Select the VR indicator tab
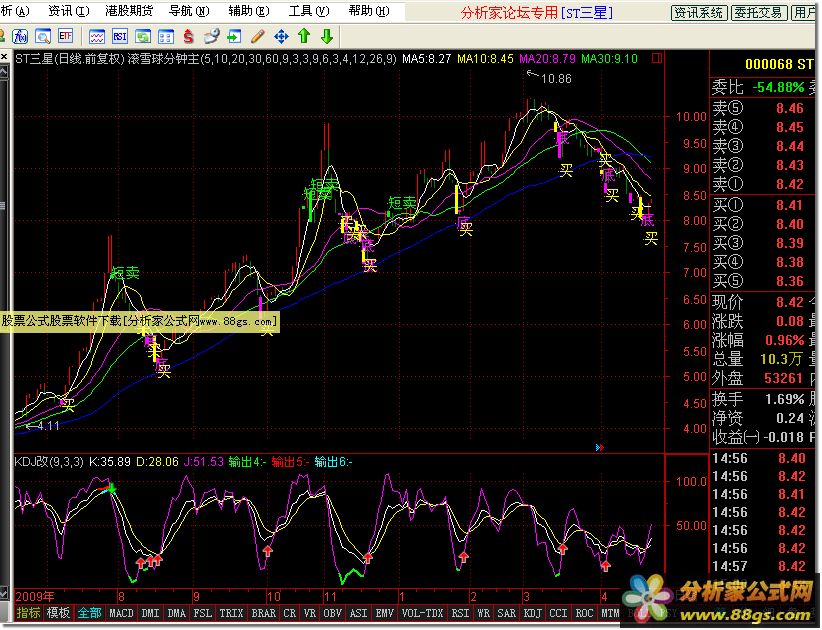The image size is (822, 630). 310,613
